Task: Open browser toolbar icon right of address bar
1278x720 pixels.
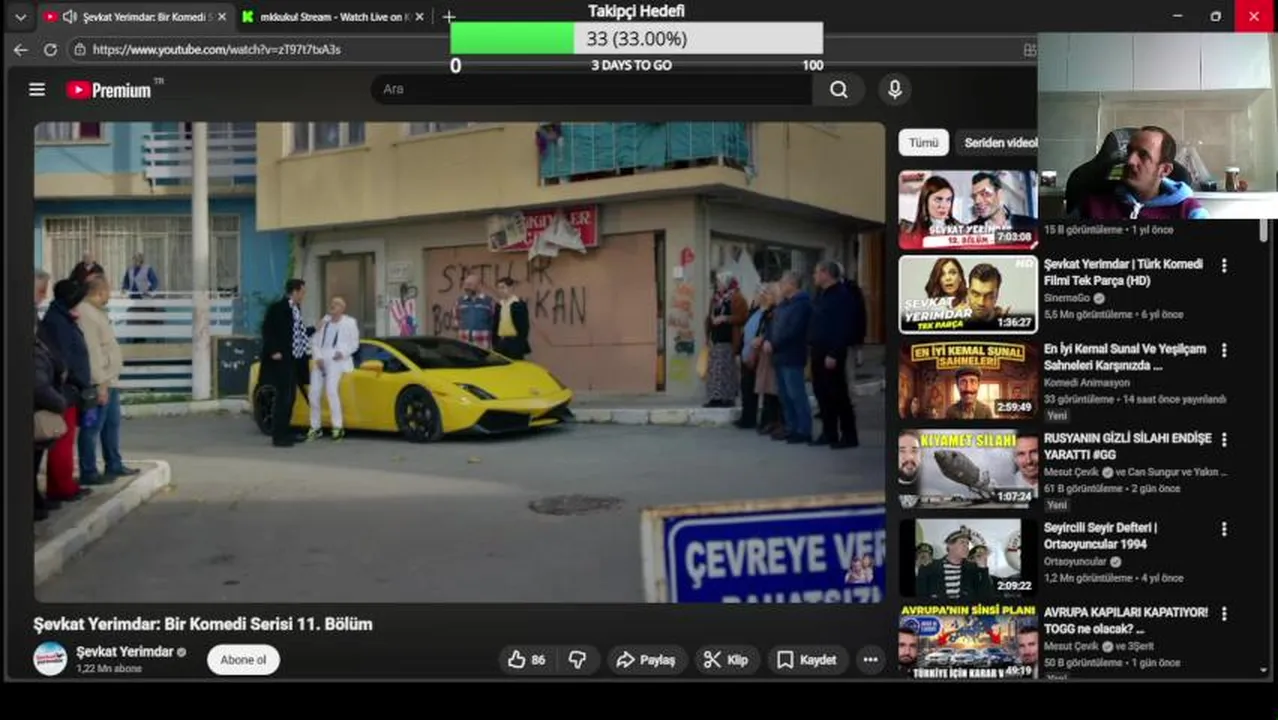Action: pyautogui.click(x=1029, y=49)
